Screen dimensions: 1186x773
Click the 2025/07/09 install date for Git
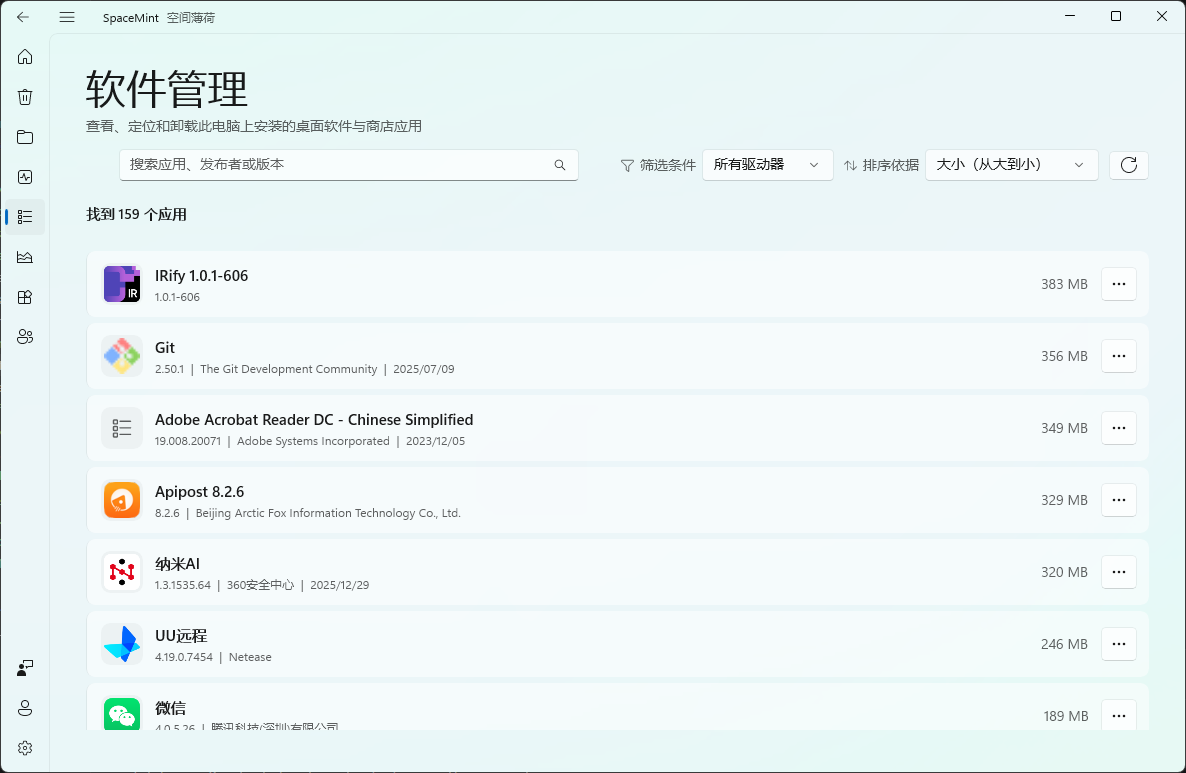pos(424,369)
